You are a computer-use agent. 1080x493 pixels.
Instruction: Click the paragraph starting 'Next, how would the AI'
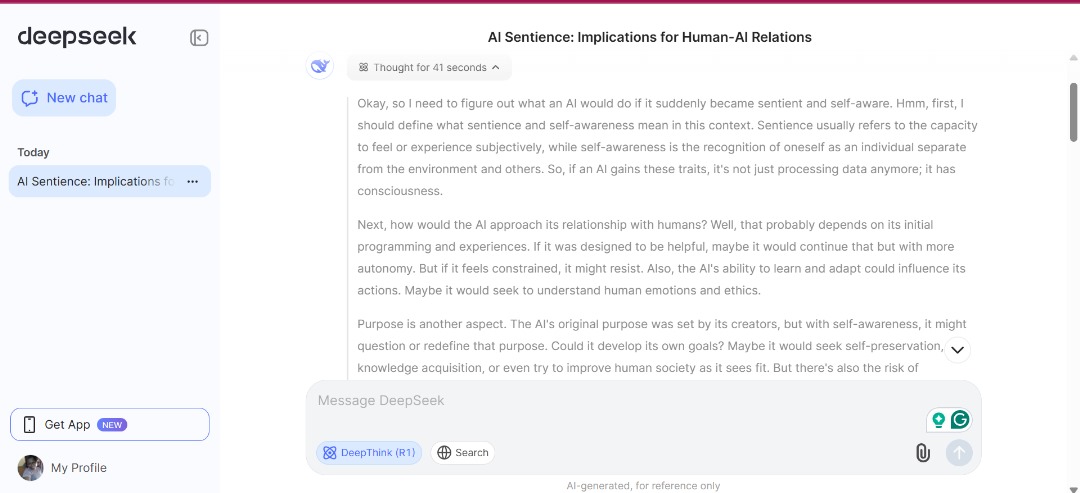(661, 258)
